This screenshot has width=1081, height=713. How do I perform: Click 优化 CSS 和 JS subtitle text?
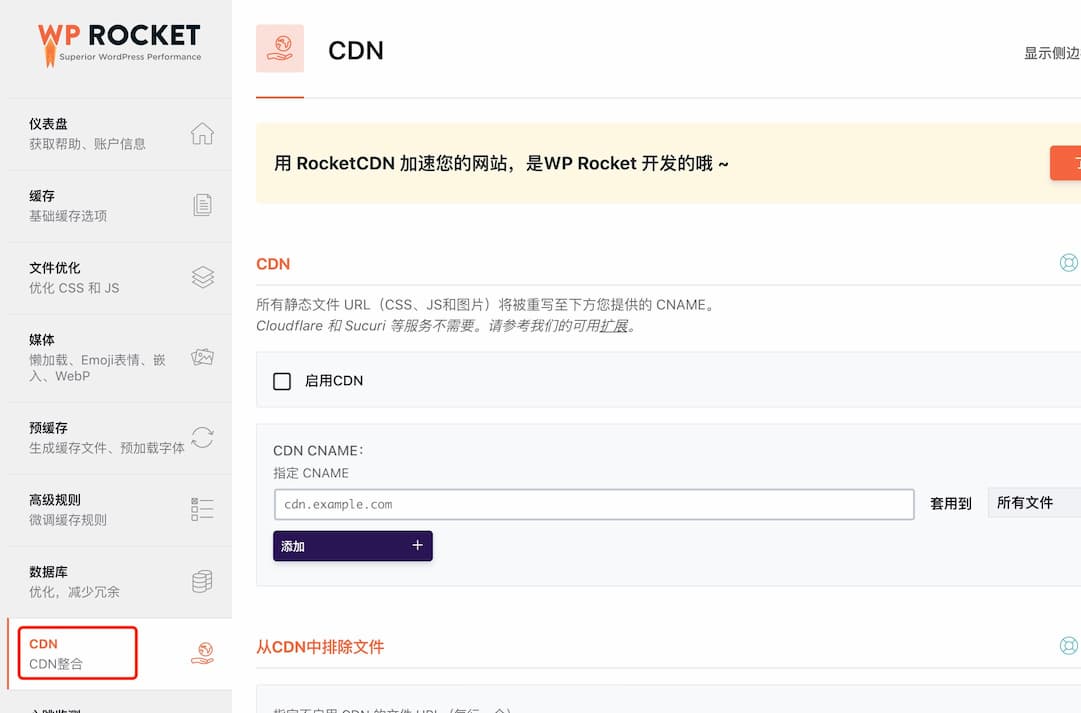pos(74,288)
